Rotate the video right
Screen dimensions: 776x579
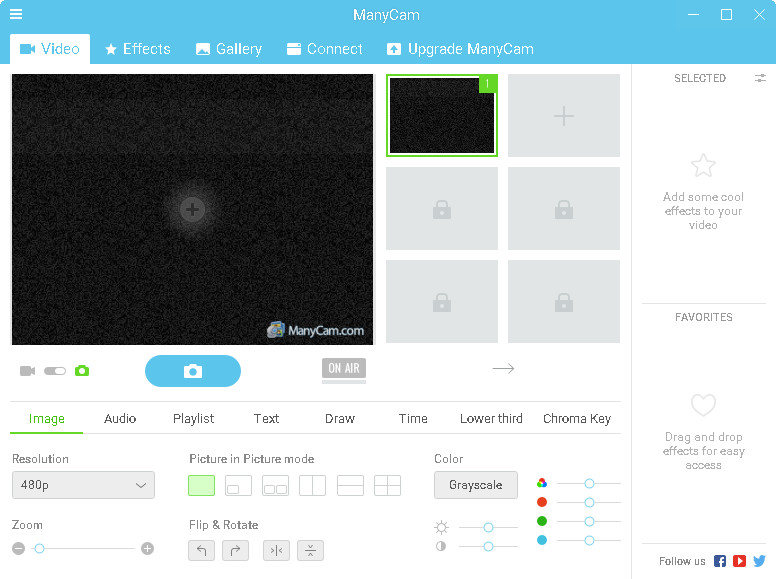tap(235, 550)
